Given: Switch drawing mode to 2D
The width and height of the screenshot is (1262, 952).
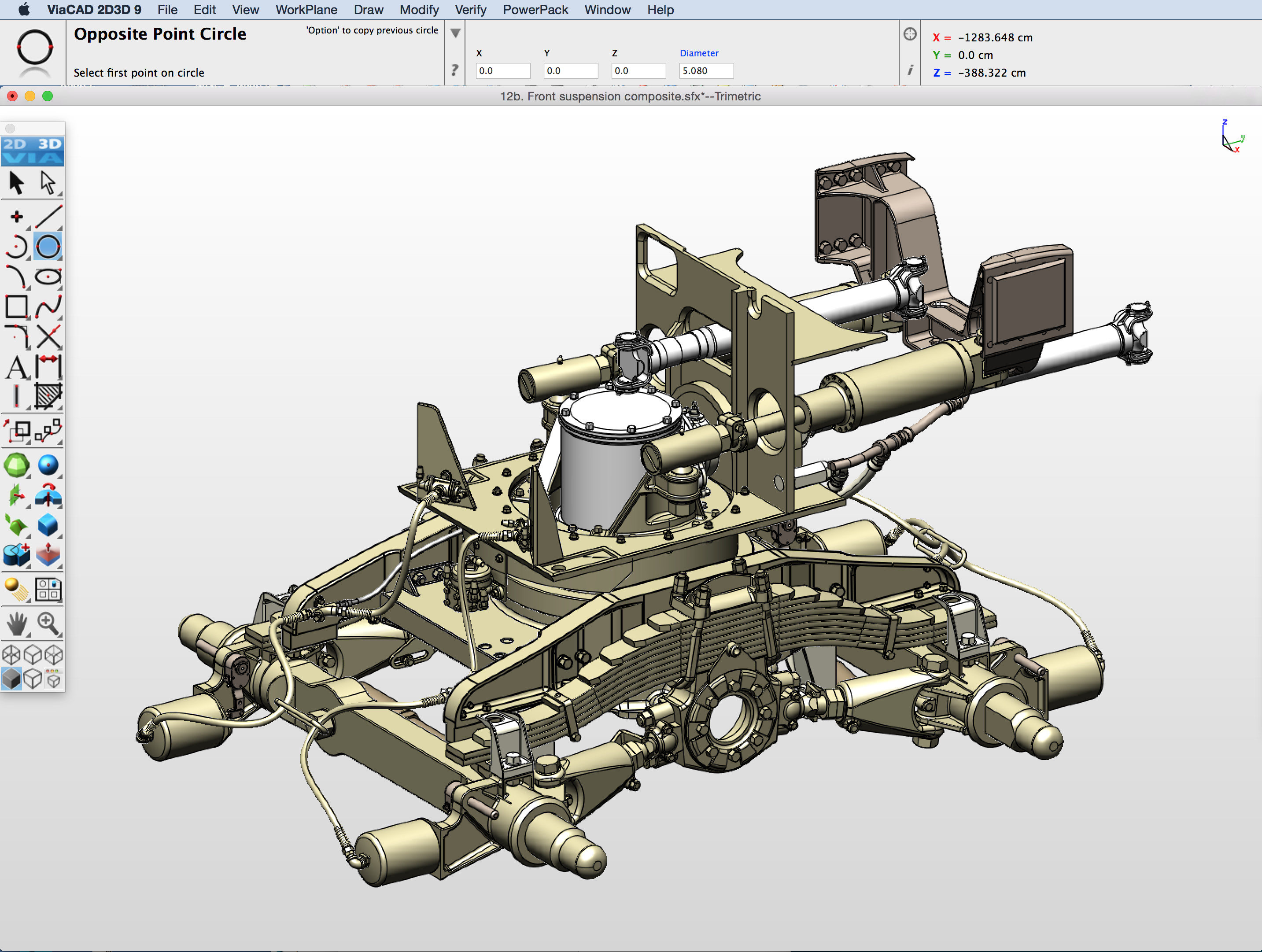Looking at the screenshot, I should pyautogui.click(x=16, y=144).
